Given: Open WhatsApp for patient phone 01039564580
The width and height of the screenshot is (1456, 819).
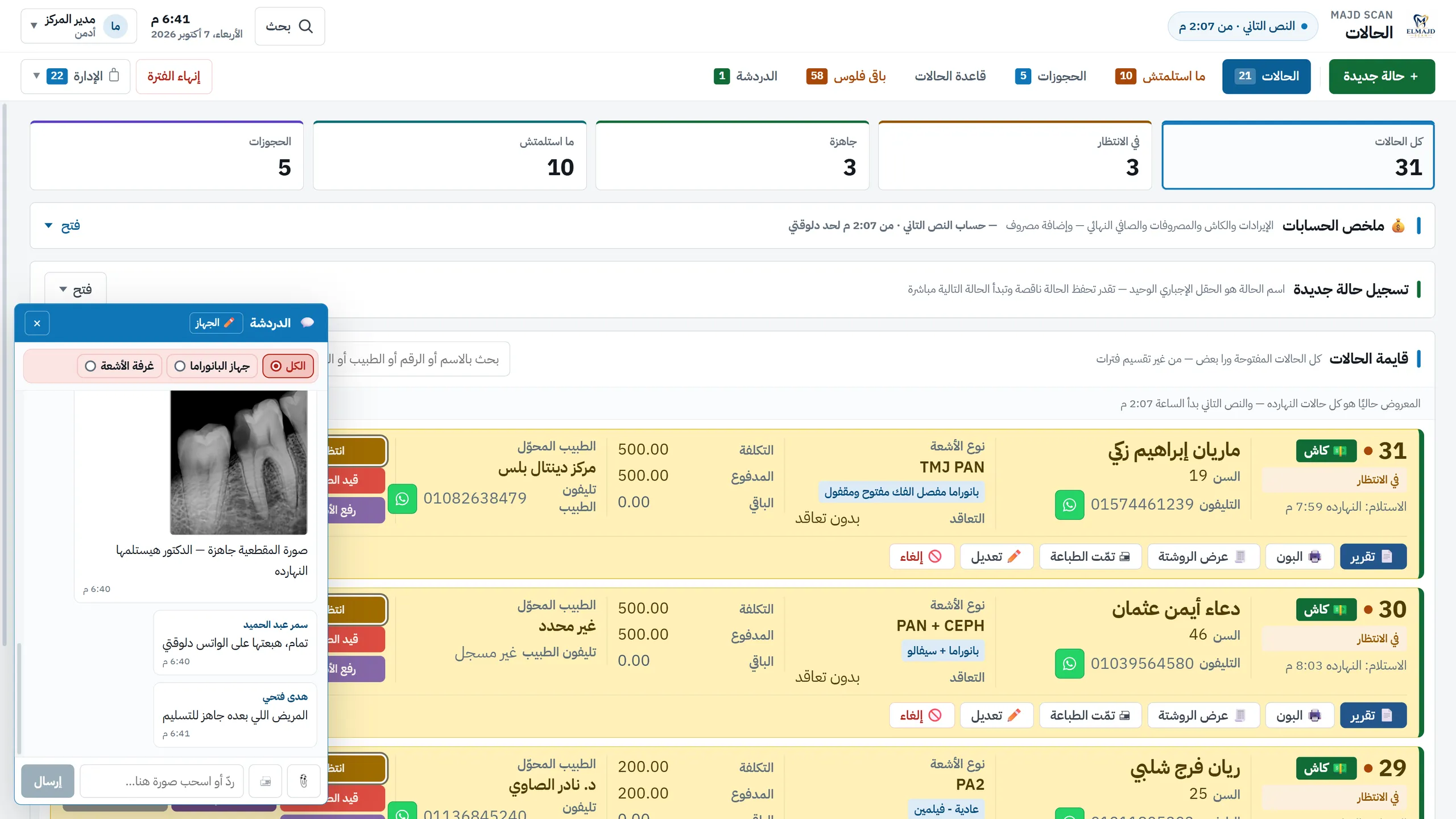Looking at the screenshot, I should [x=1069, y=663].
